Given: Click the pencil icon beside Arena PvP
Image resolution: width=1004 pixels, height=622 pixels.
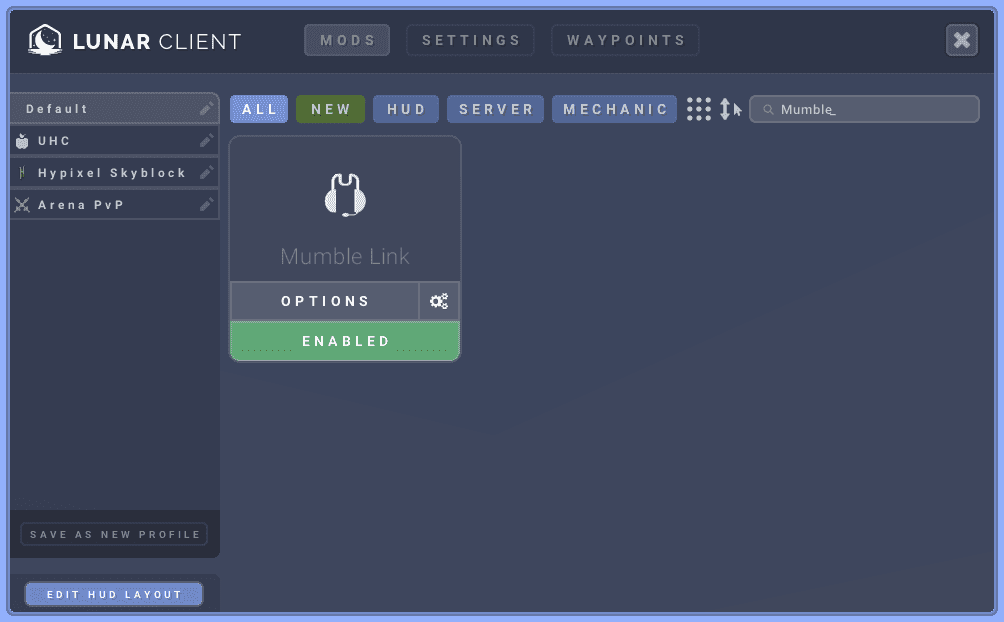Looking at the screenshot, I should [x=206, y=205].
